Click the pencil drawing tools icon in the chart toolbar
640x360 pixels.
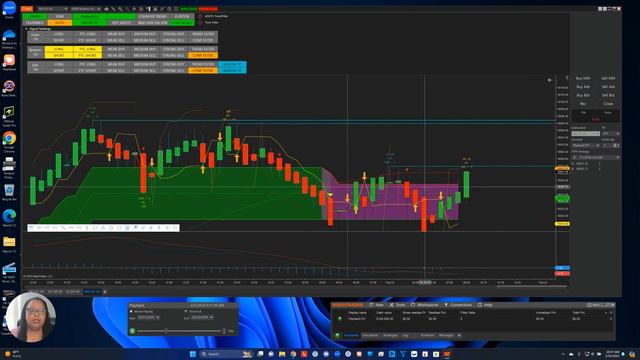click(x=113, y=9)
